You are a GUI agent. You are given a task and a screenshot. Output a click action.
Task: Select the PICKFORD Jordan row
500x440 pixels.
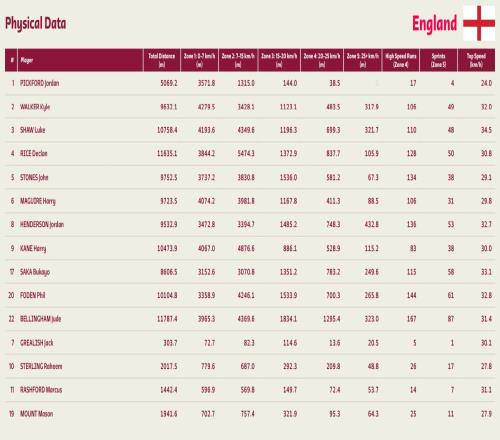250,83
